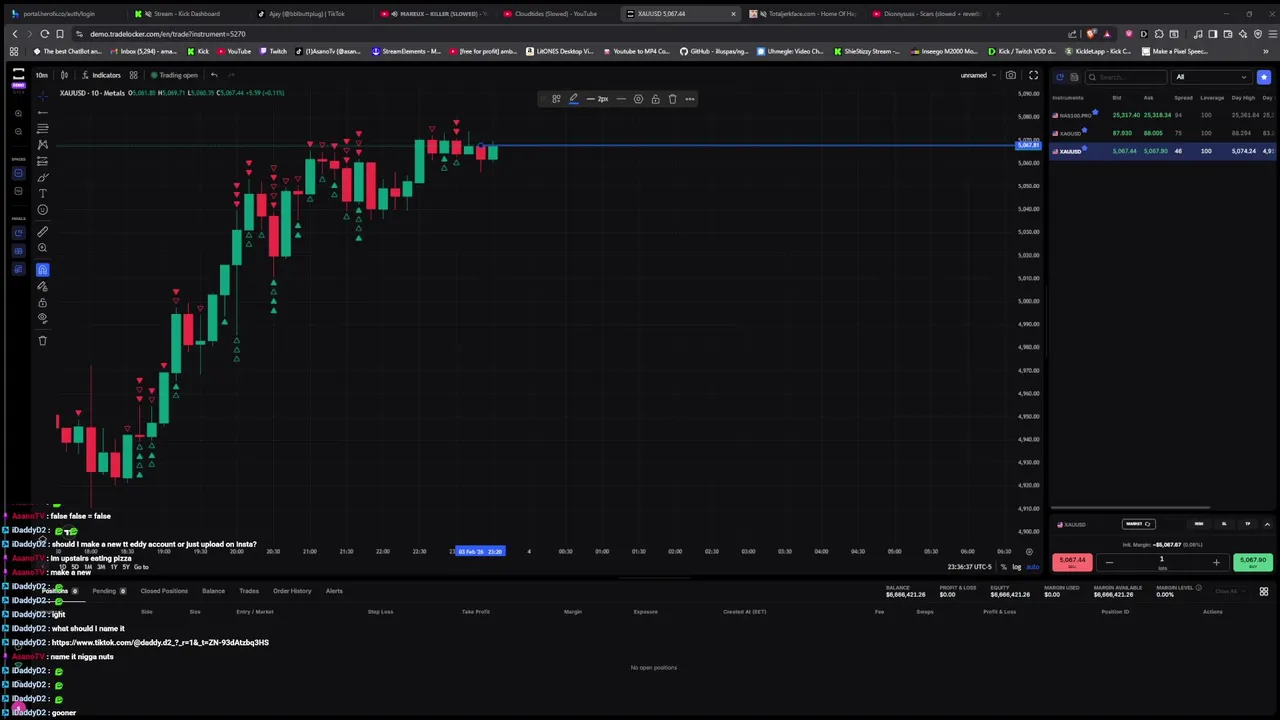The height and width of the screenshot is (720, 1280).
Task: Enter fullscreen chart mode
Action: [x=1033, y=75]
